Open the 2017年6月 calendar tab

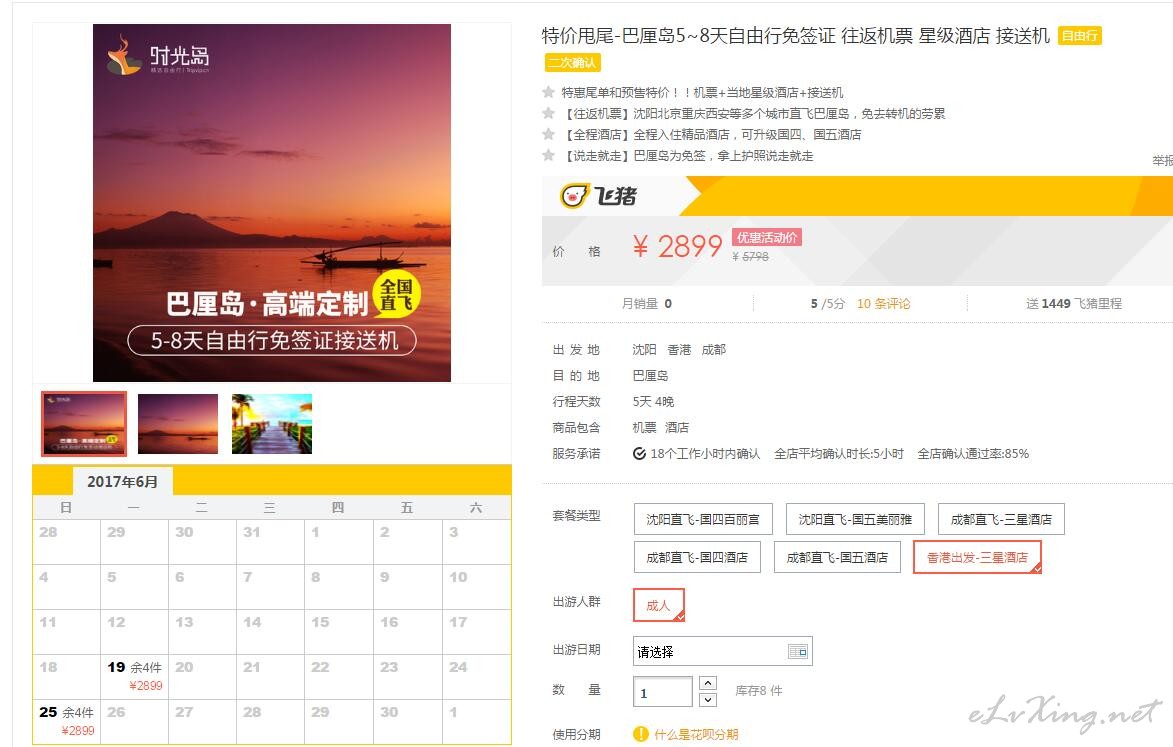pos(123,482)
